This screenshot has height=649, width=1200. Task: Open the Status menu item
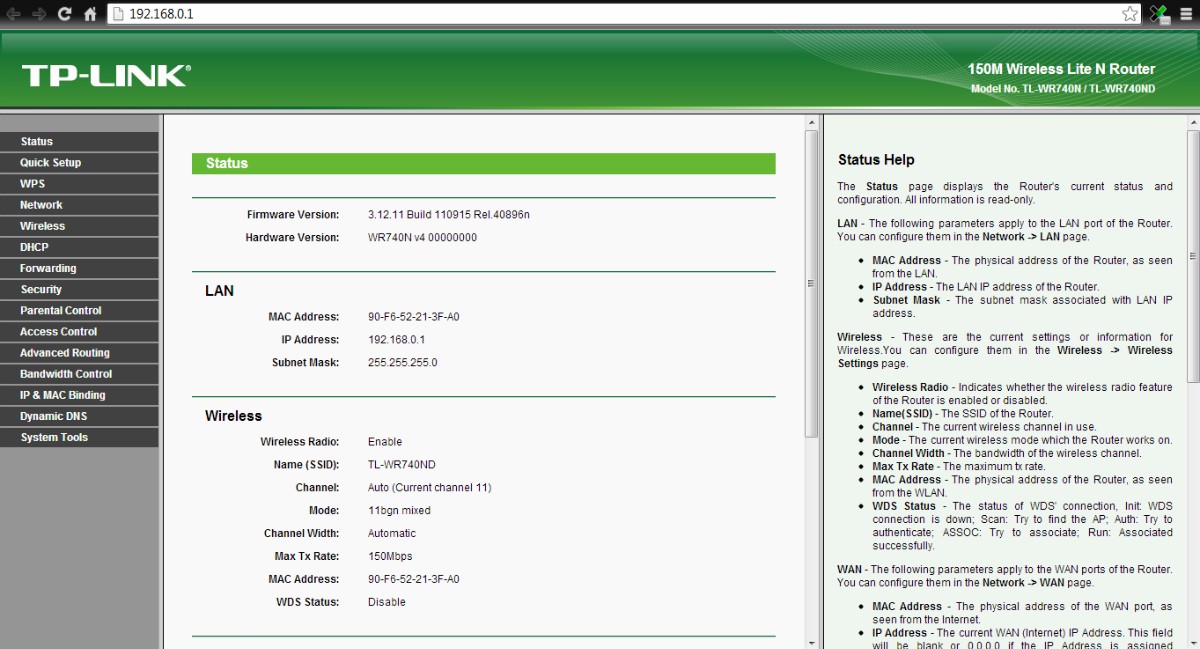pyautogui.click(x=79, y=142)
